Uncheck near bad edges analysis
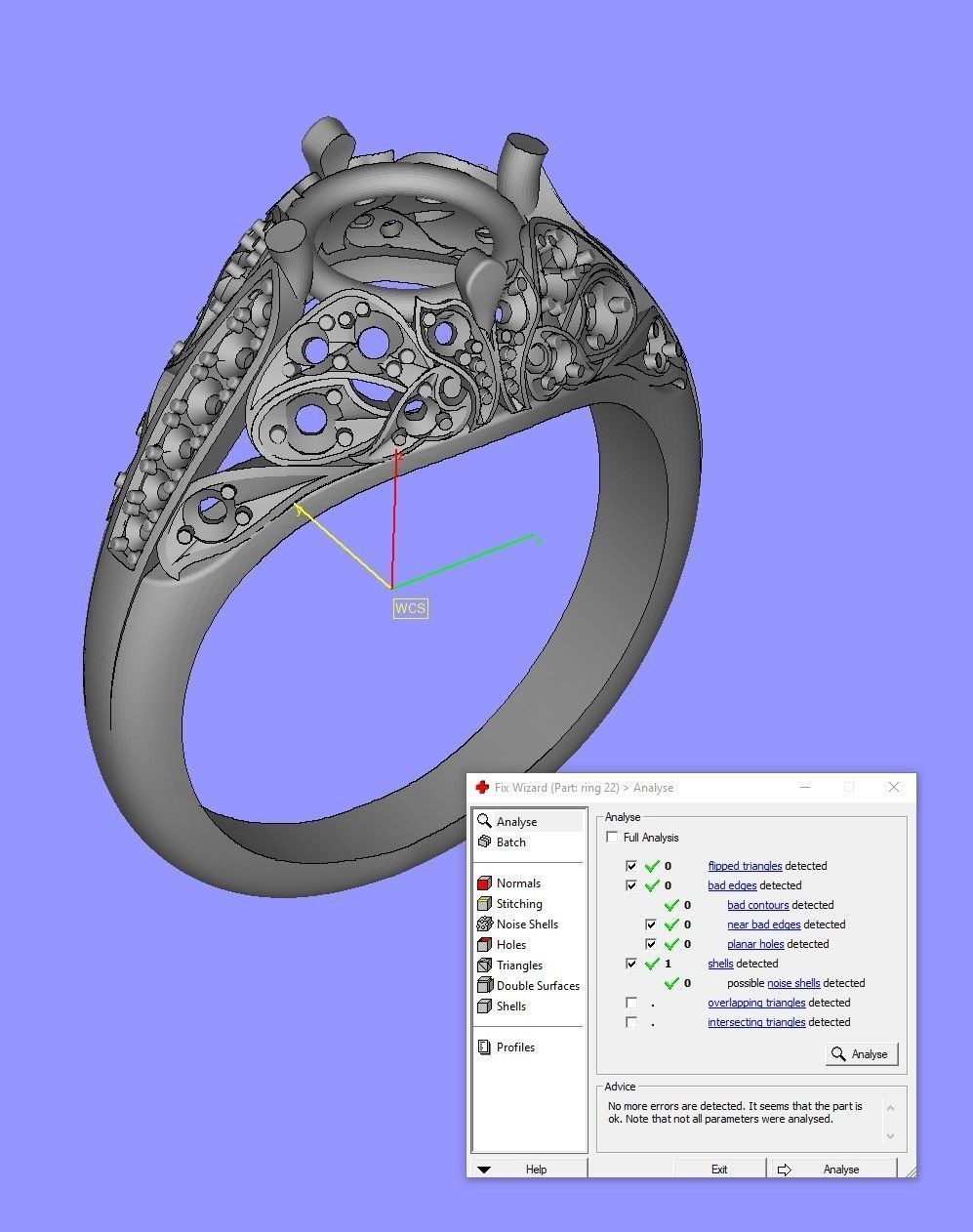The width and height of the screenshot is (973, 1232). coord(651,924)
